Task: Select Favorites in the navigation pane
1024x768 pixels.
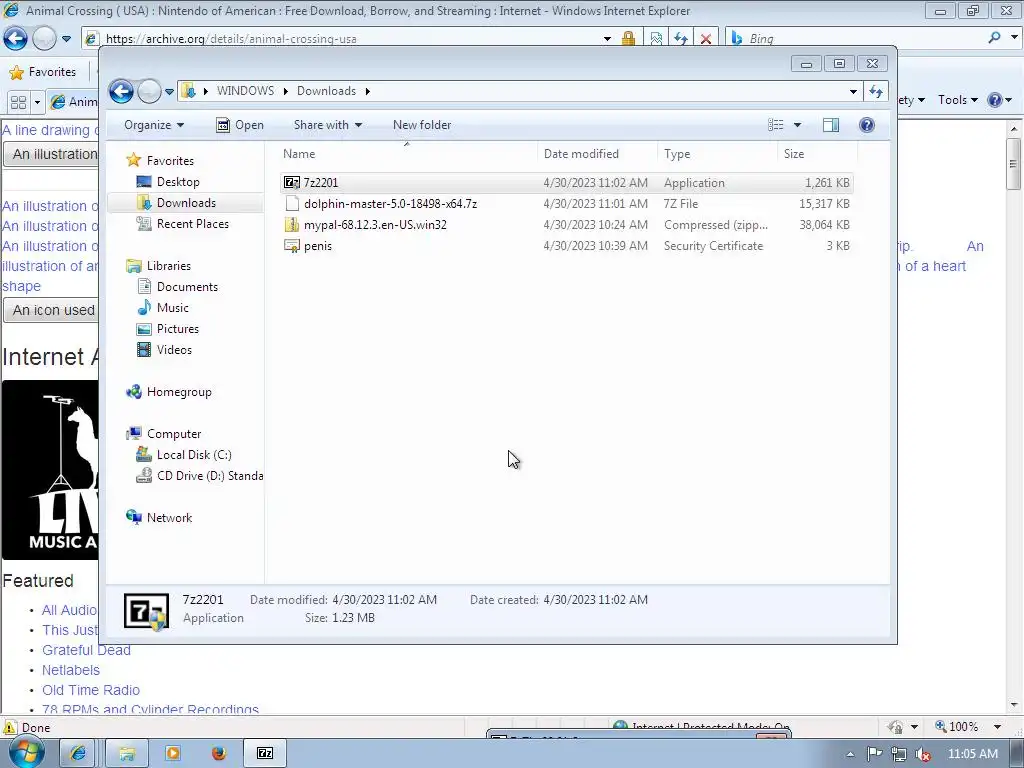Action: pos(170,161)
